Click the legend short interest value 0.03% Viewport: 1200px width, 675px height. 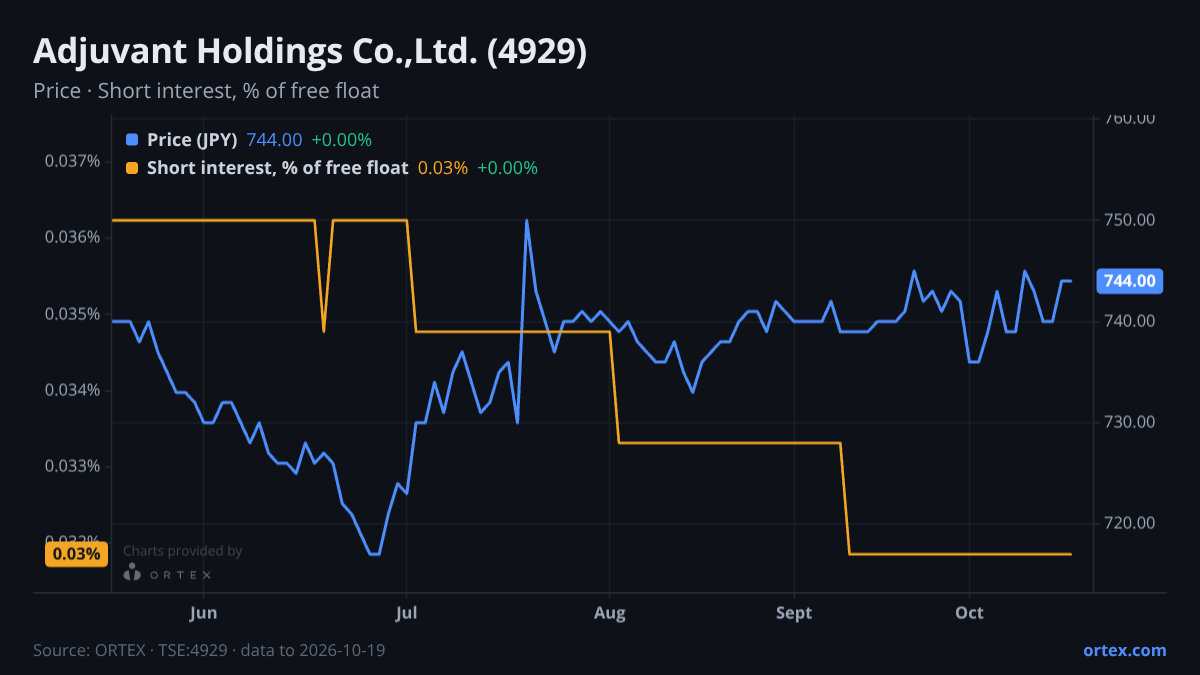(443, 168)
